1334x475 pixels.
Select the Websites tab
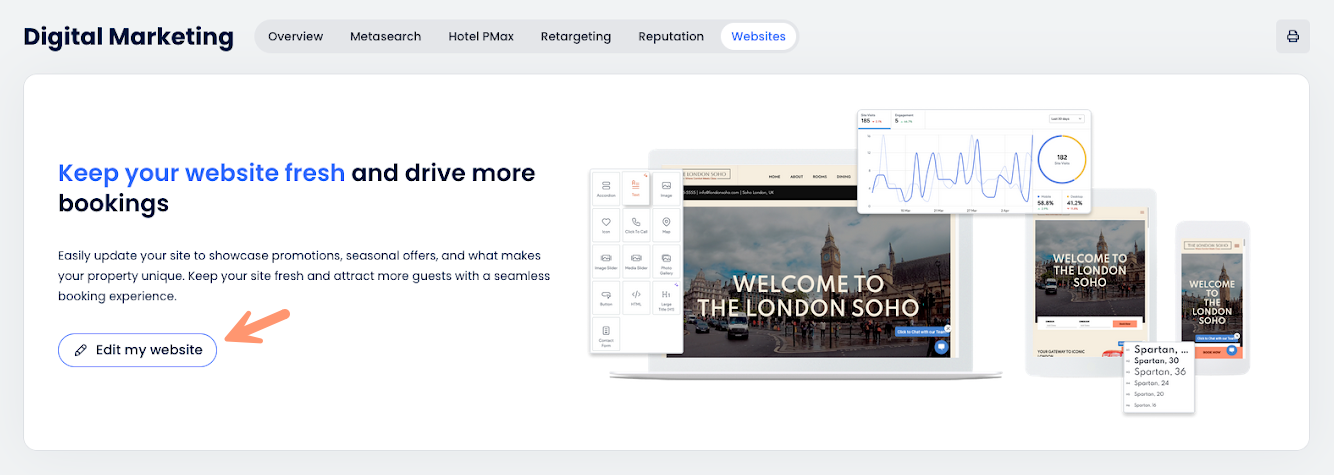758,37
